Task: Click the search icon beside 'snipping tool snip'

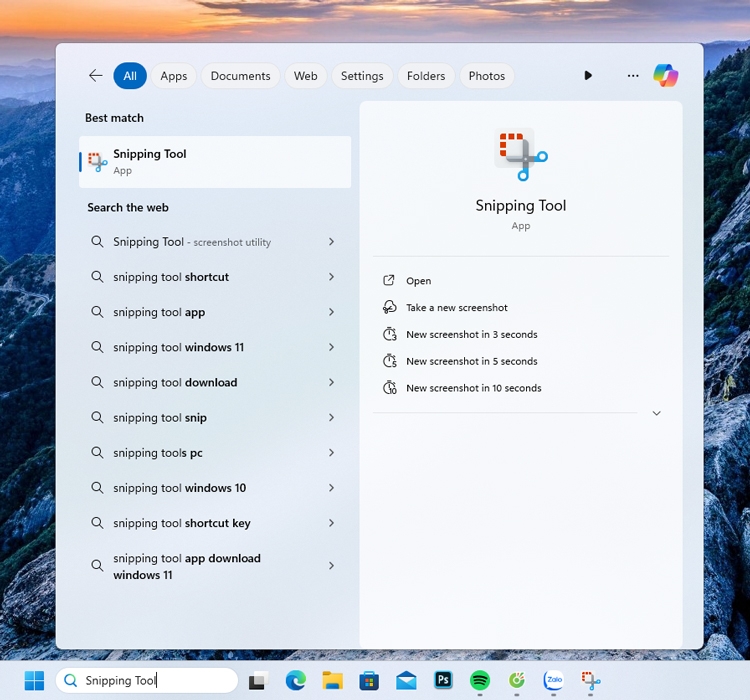Action: coord(97,417)
